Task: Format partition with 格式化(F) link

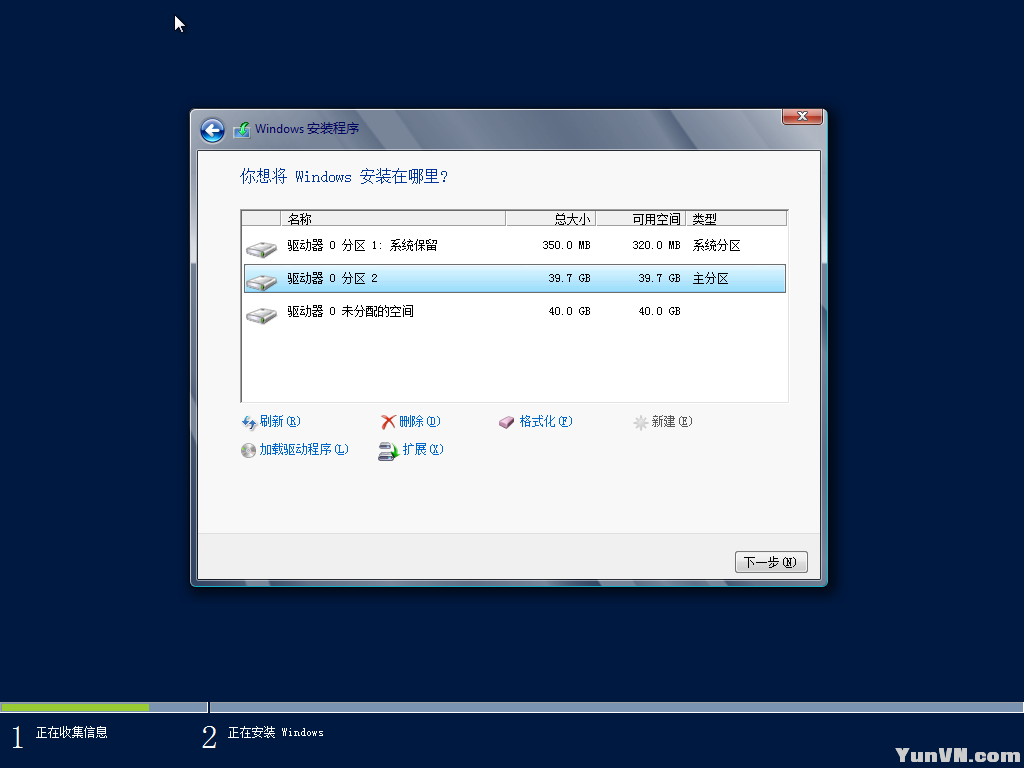Action: tap(545, 421)
